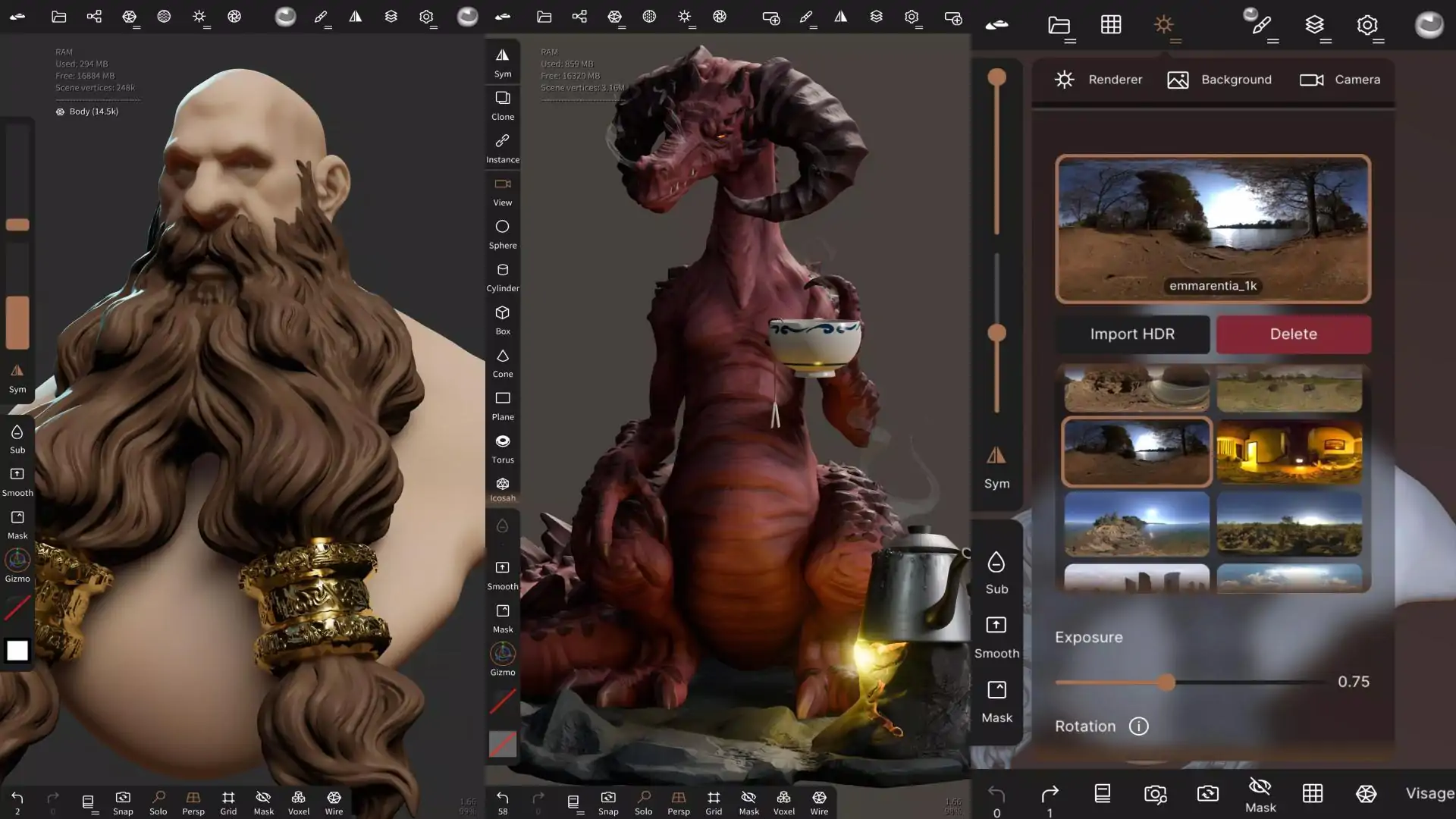Click the Import HDR button
The height and width of the screenshot is (819, 1456).
(1132, 334)
